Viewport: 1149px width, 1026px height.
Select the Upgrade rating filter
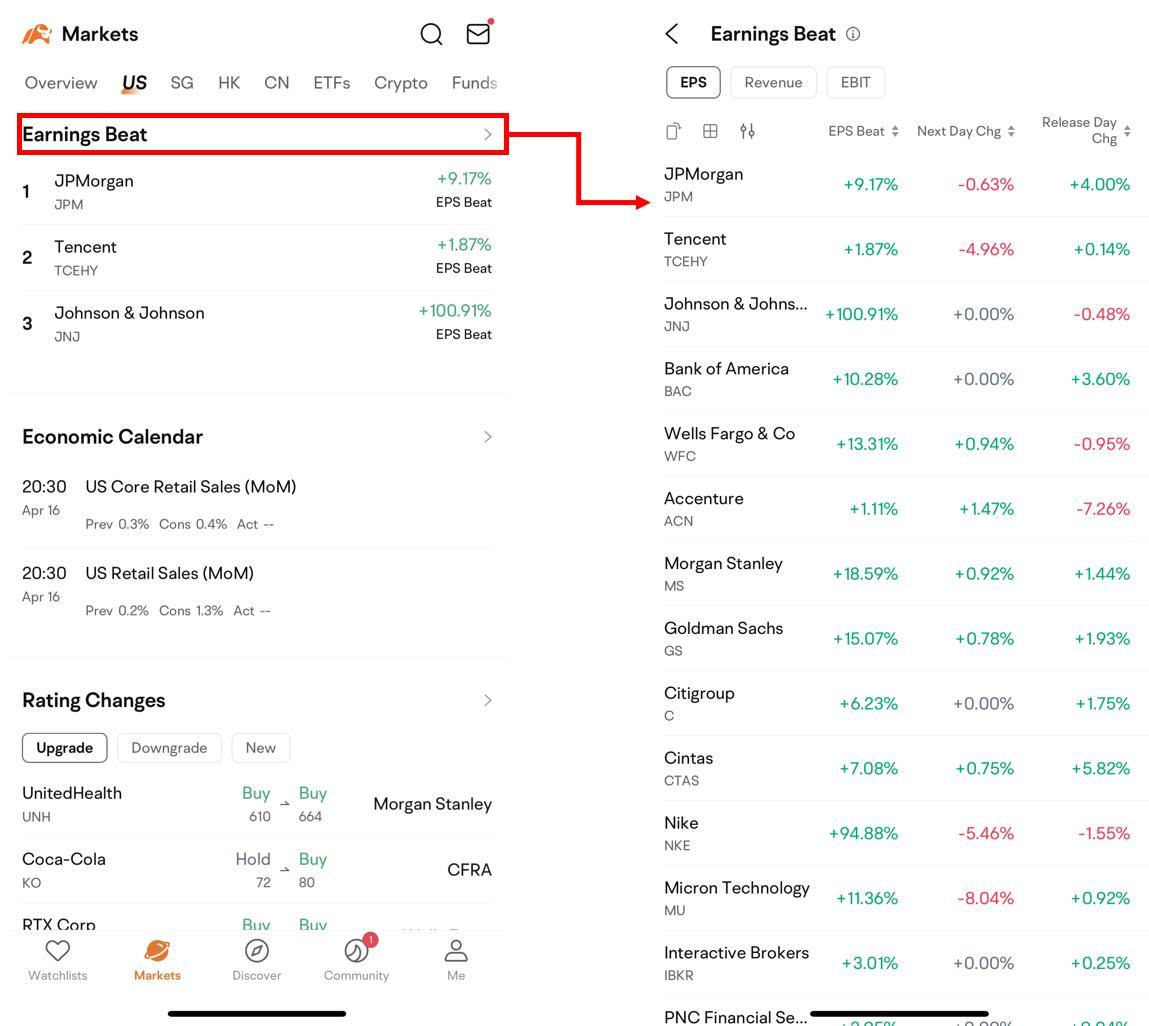tap(64, 748)
